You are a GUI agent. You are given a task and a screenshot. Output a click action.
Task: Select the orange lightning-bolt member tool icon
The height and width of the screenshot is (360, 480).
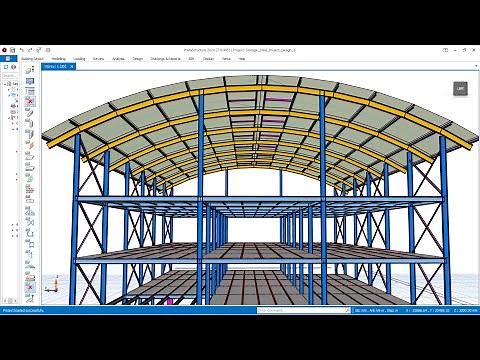30,145
